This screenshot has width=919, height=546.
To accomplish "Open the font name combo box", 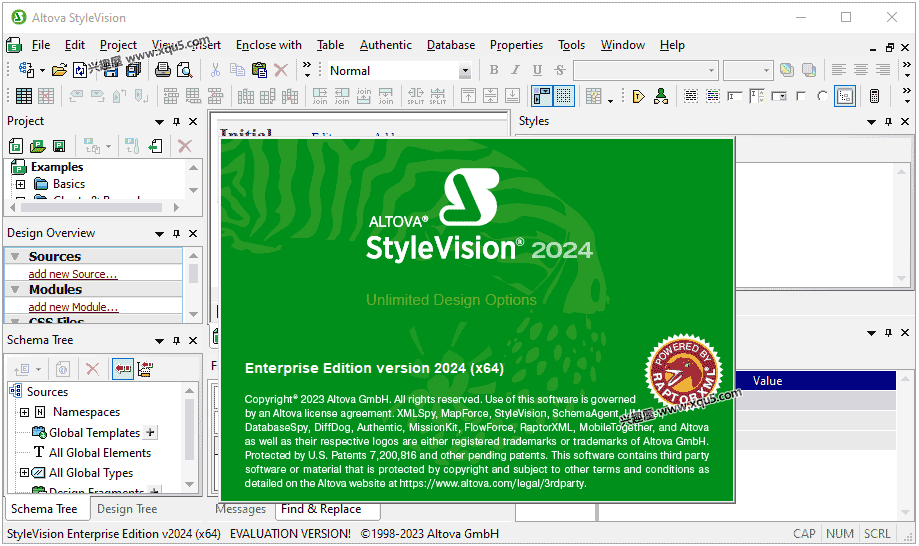I will tap(645, 71).
